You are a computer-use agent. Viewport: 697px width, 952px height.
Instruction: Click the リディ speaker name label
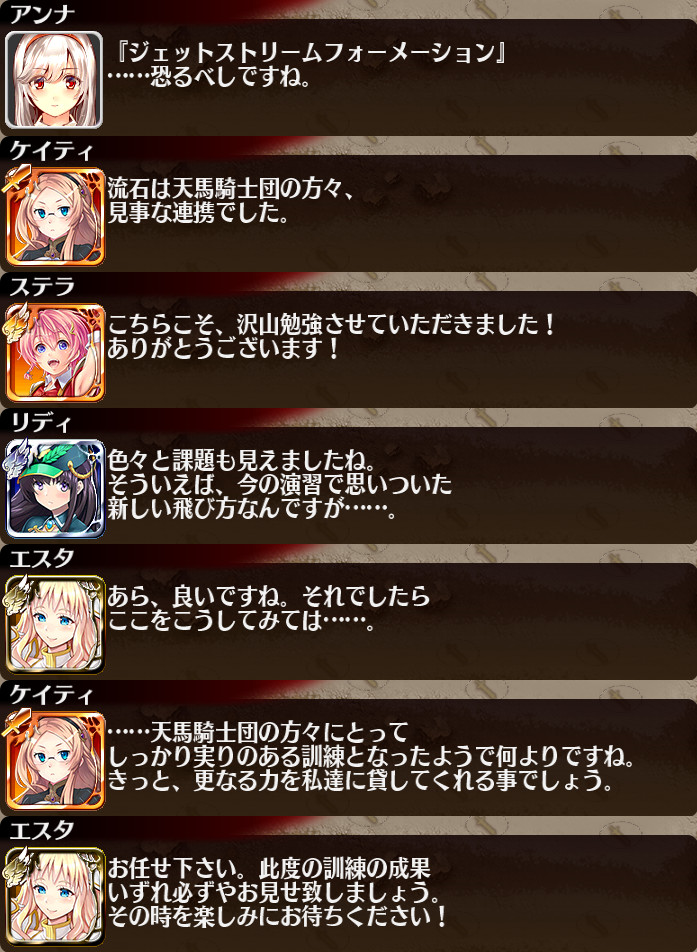tap(41, 422)
